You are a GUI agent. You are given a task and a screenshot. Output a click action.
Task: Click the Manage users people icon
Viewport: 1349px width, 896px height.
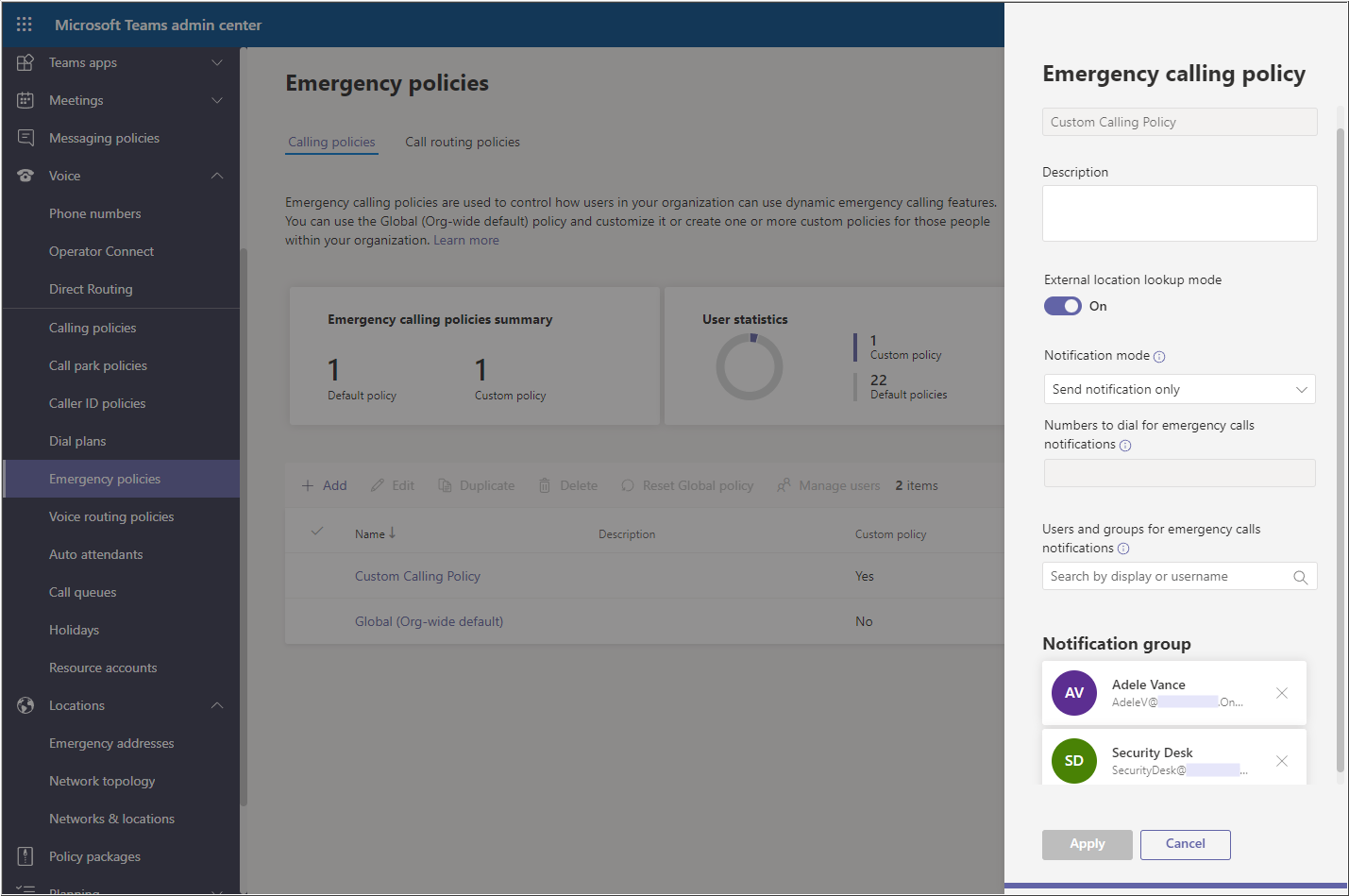[784, 485]
